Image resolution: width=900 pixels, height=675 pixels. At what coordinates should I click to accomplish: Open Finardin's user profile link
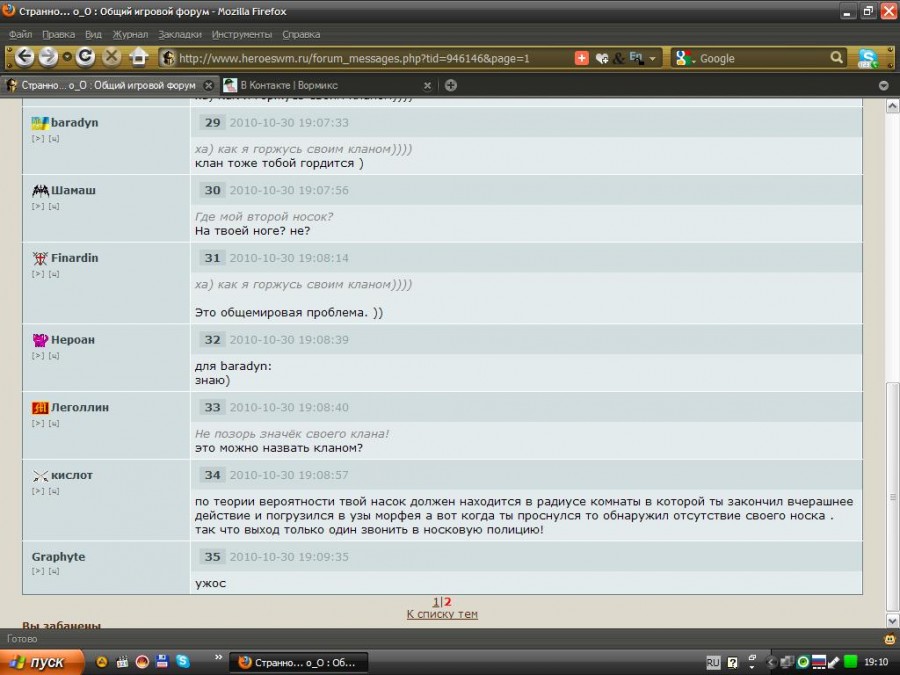[x=75, y=258]
